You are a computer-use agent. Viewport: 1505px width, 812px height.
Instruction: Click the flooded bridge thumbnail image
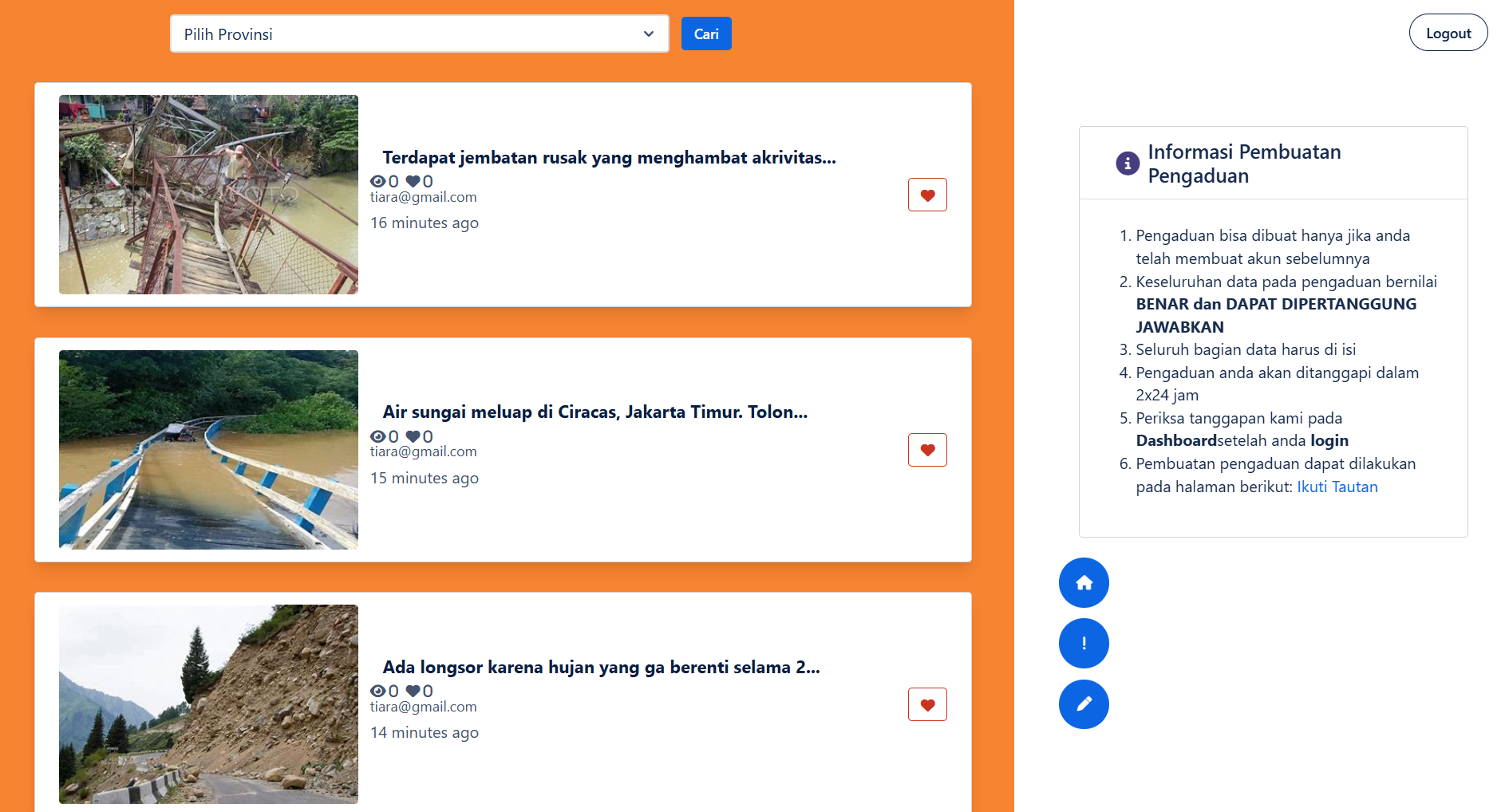click(x=208, y=450)
